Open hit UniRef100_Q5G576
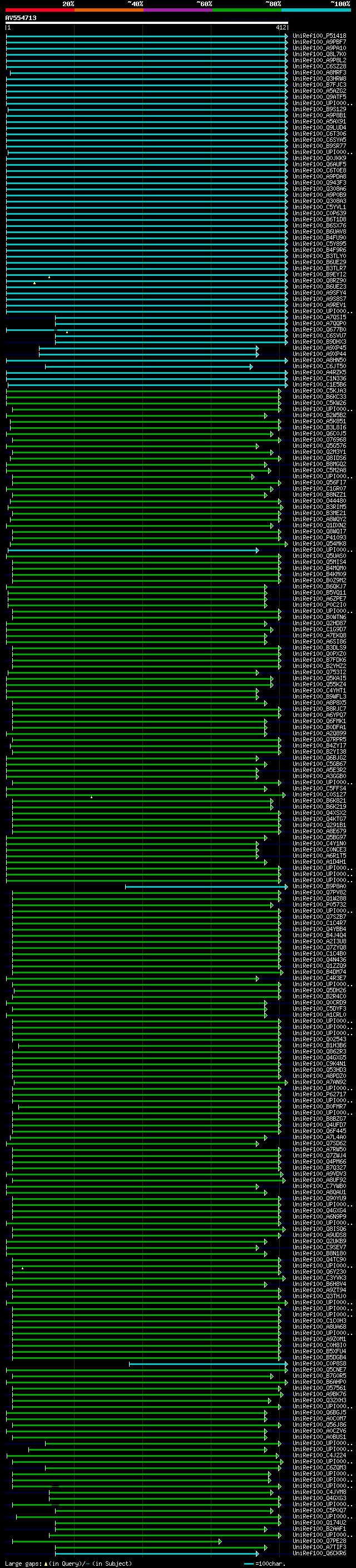This screenshot has height=1568, width=356. [319, 446]
